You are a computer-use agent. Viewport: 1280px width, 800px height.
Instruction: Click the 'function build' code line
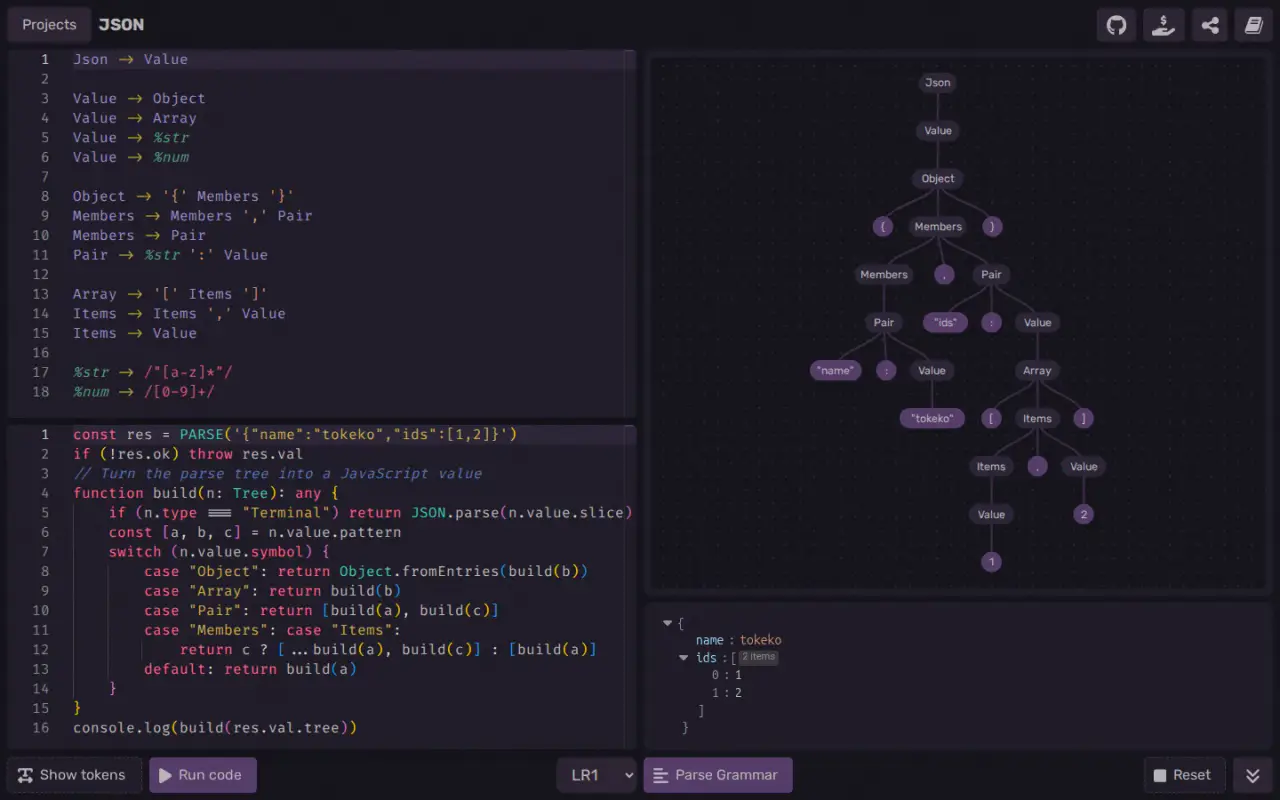click(x=206, y=493)
